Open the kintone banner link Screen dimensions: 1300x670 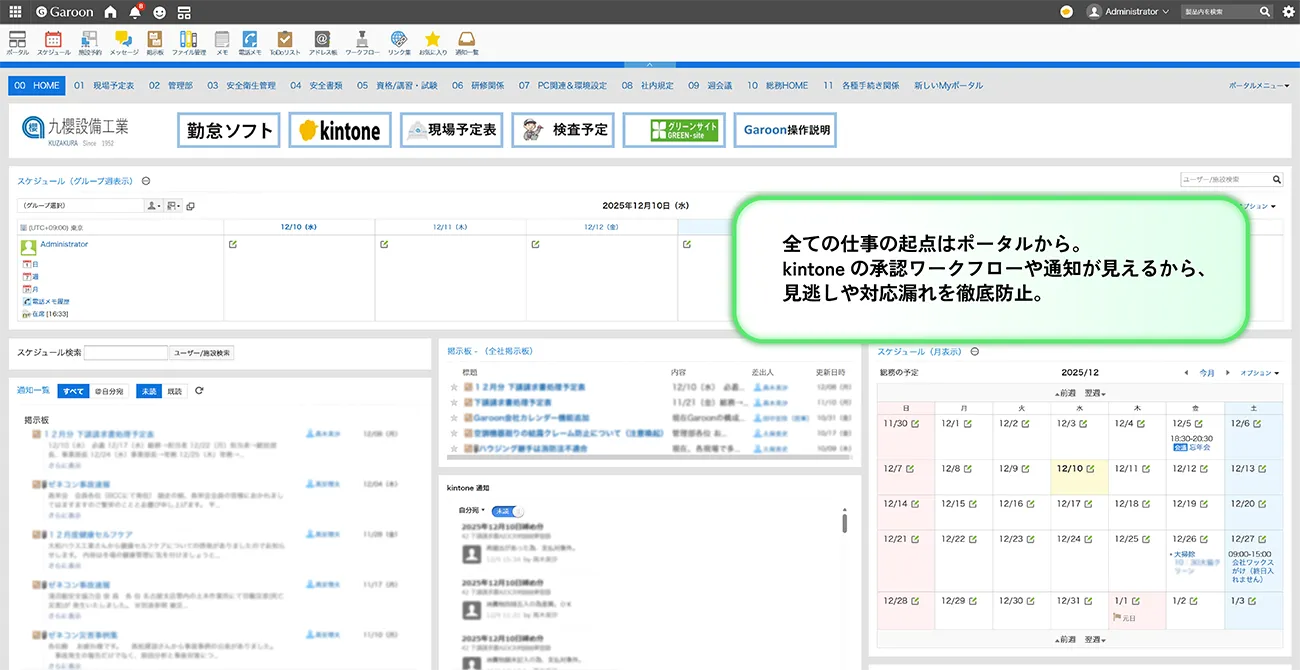(340, 130)
